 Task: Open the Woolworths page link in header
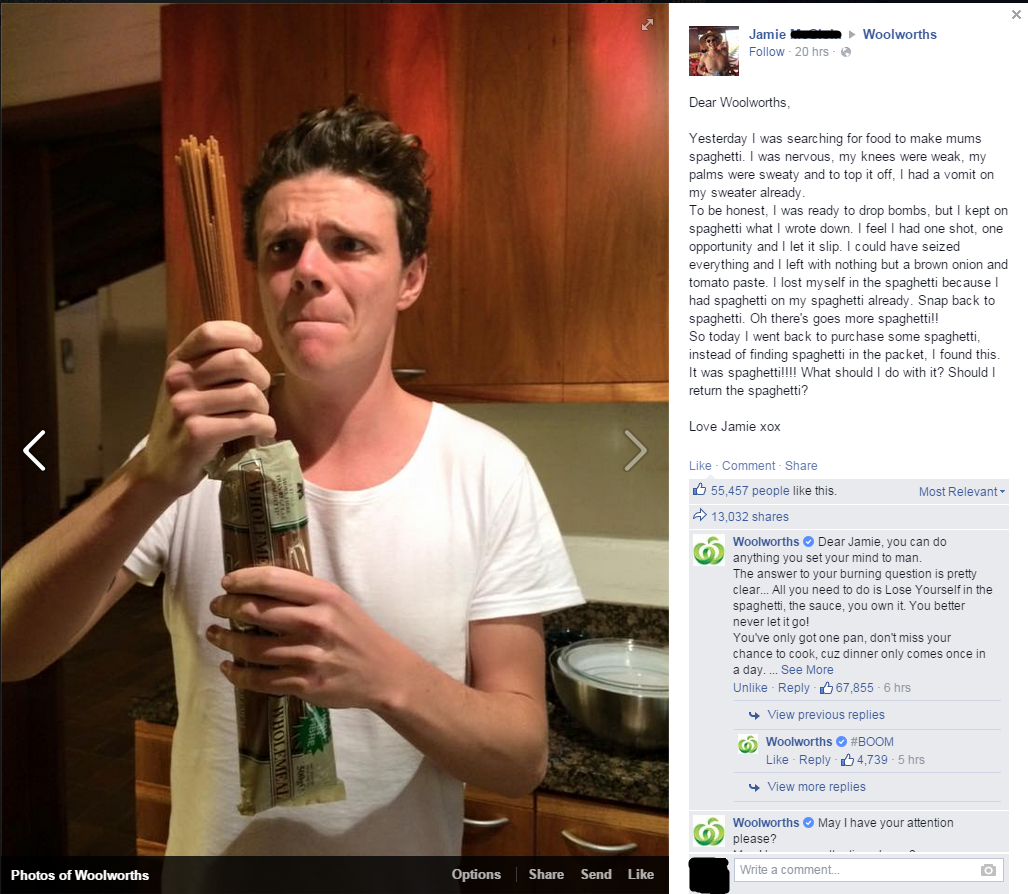[x=900, y=34]
